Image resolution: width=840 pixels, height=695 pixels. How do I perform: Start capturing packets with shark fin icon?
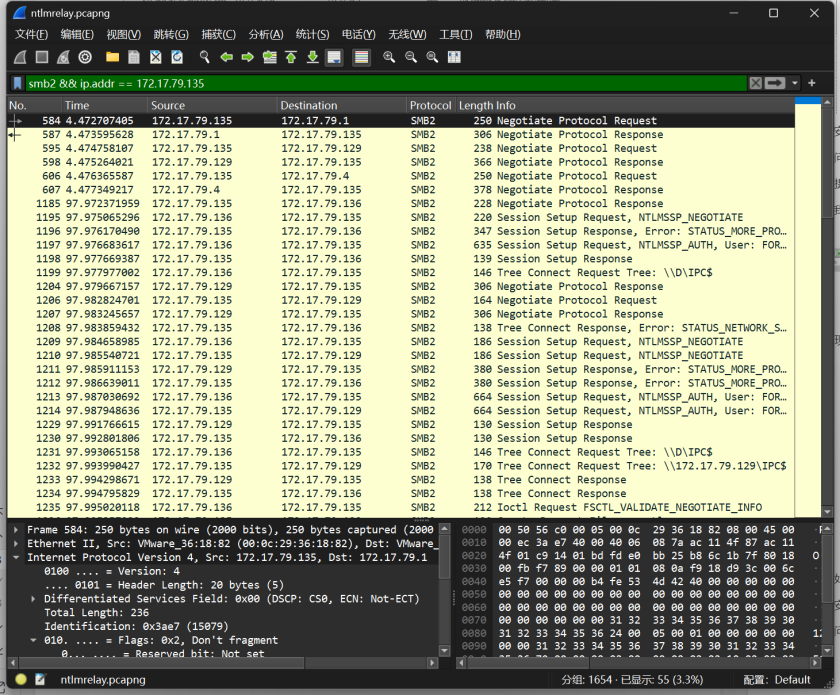[x=20, y=58]
